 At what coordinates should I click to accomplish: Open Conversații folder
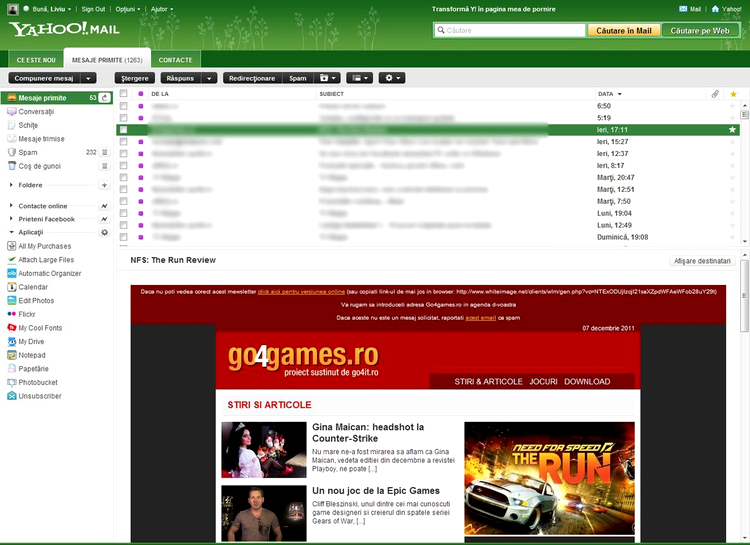pyautogui.click(x=36, y=111)
